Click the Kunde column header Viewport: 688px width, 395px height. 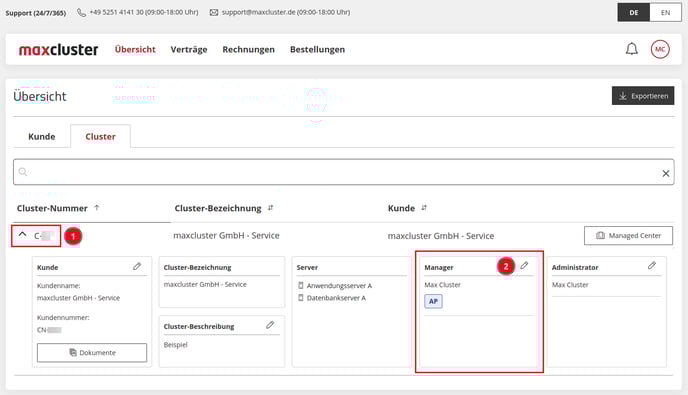click(x=401, y=208)
